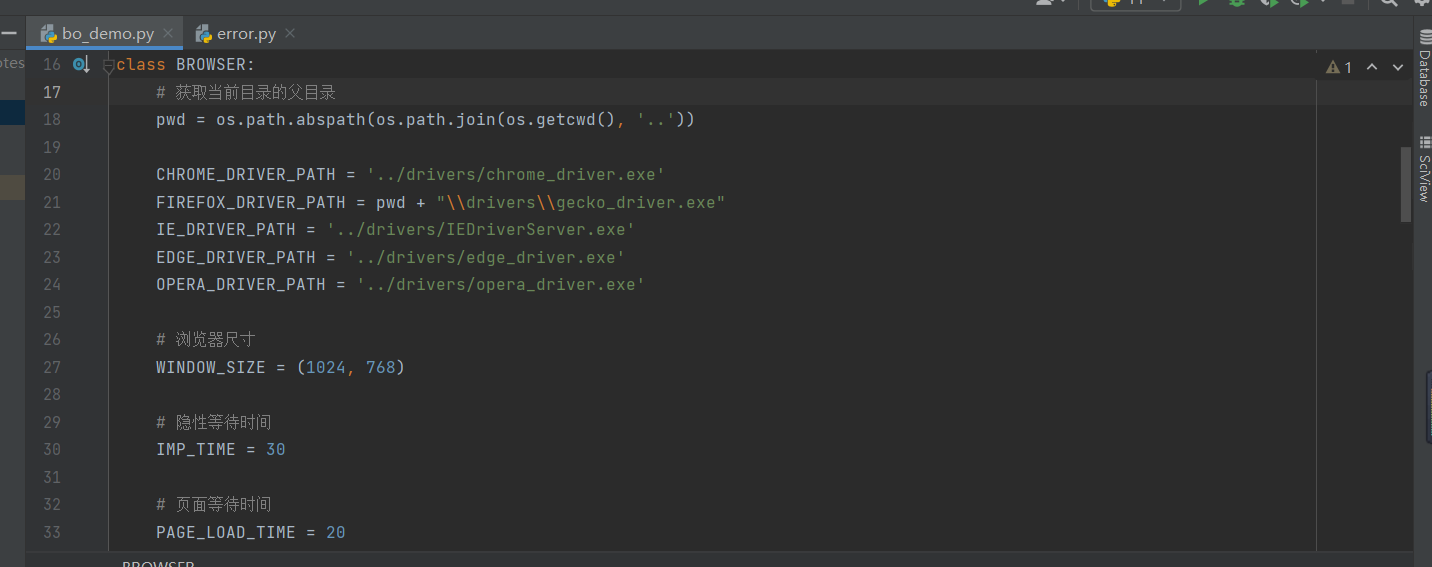Viewport: 1432px width, 567px height.
Task: Switch to the bo_demo.py editor tab
Action: point(104,33)
